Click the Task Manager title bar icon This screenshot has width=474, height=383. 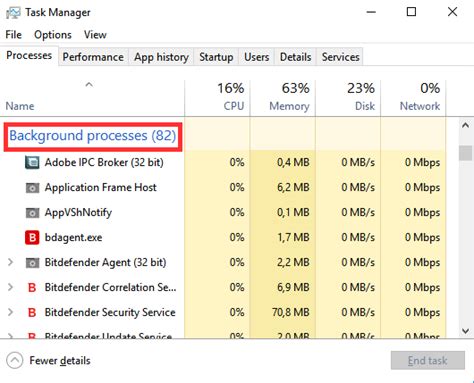(x=13, y=13)
